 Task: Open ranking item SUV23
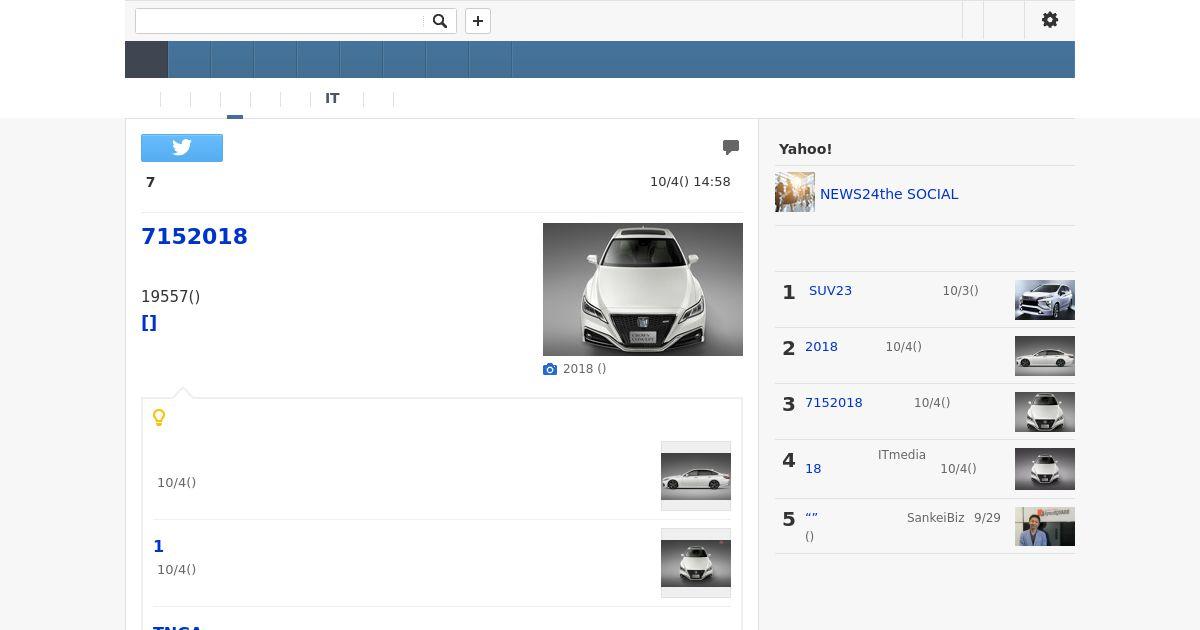tap(830, 291)
